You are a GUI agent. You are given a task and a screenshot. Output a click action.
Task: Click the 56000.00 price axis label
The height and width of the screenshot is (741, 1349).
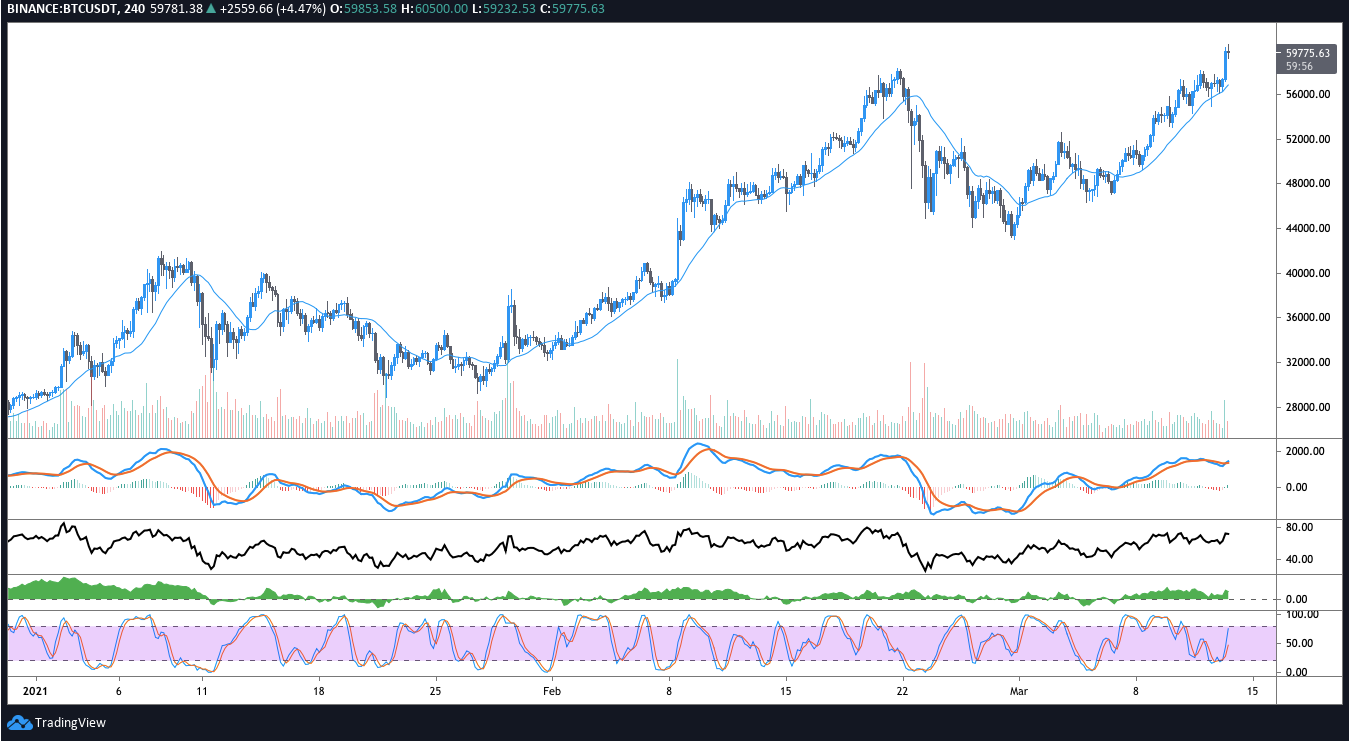point(1307,94)
